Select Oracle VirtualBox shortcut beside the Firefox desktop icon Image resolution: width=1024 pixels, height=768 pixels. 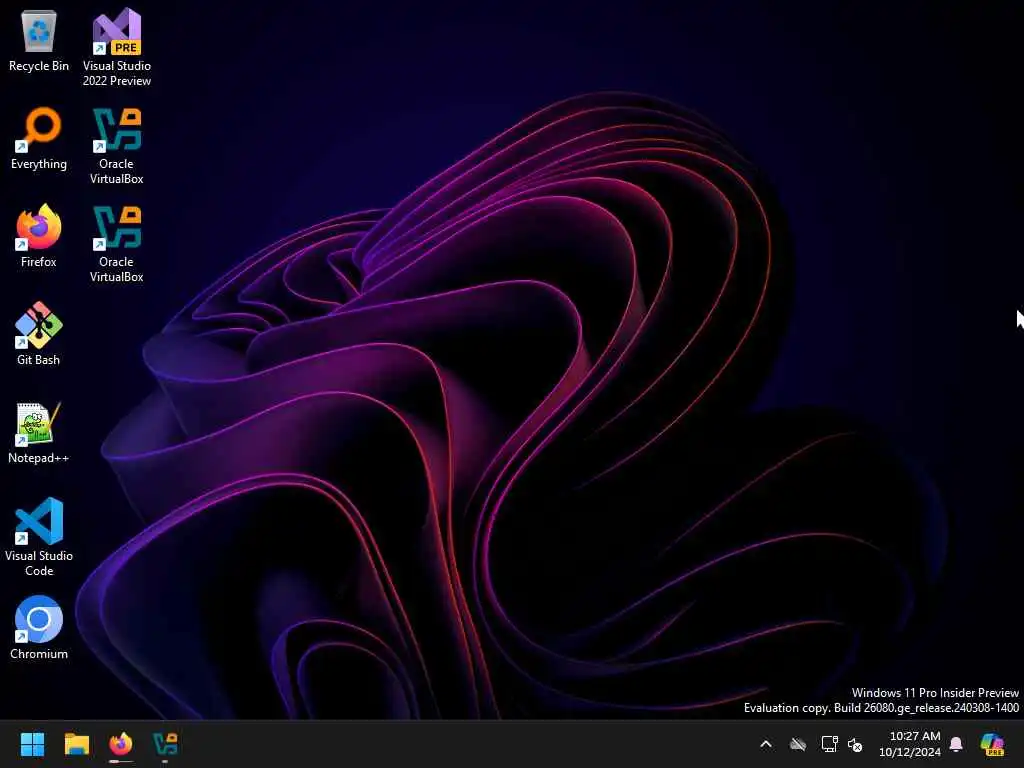[117, 244]
